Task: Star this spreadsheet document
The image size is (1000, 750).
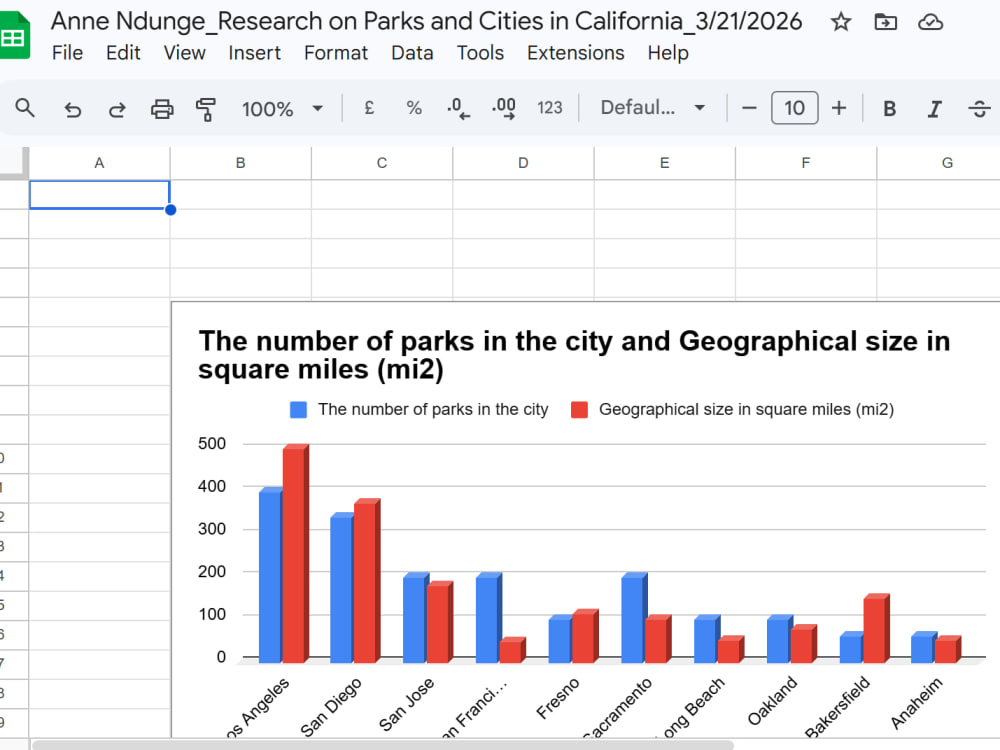Action: tap(841, 22)
